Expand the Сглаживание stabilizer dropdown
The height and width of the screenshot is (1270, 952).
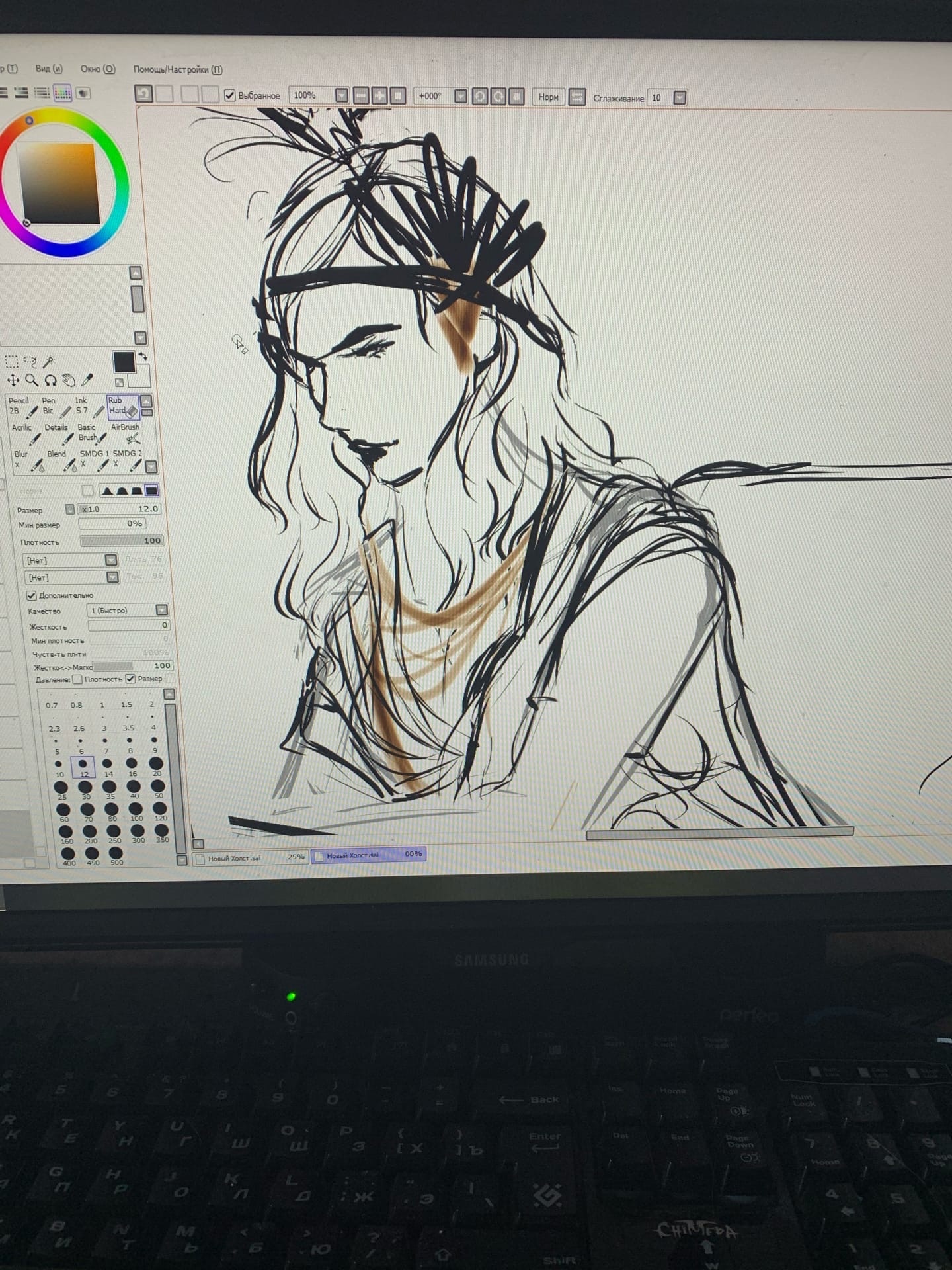coord(680,98)
